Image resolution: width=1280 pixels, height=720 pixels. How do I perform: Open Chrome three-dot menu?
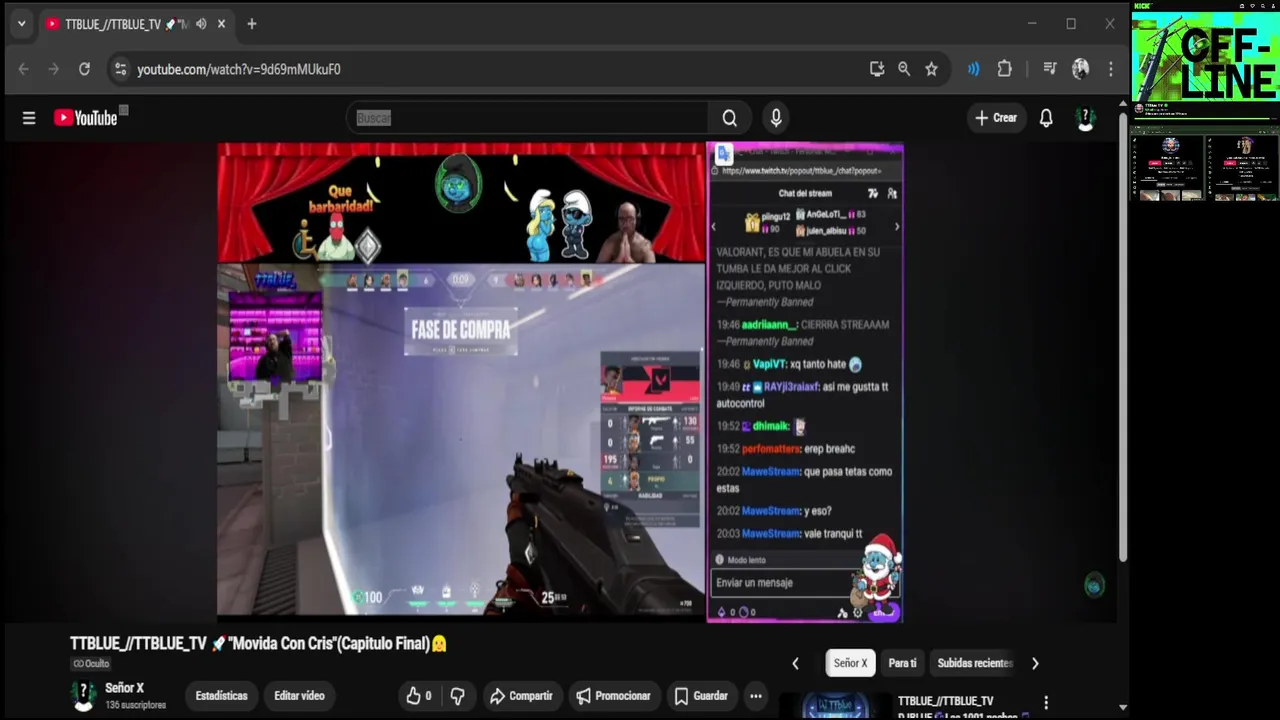1110,69
